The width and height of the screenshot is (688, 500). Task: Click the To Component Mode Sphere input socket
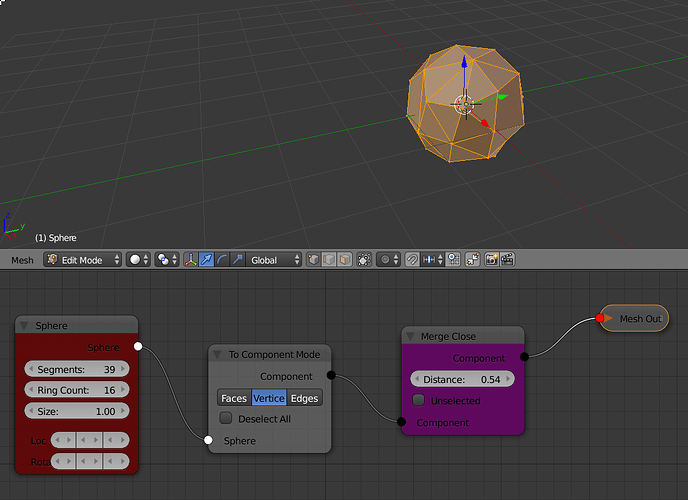tap(208, 440)
